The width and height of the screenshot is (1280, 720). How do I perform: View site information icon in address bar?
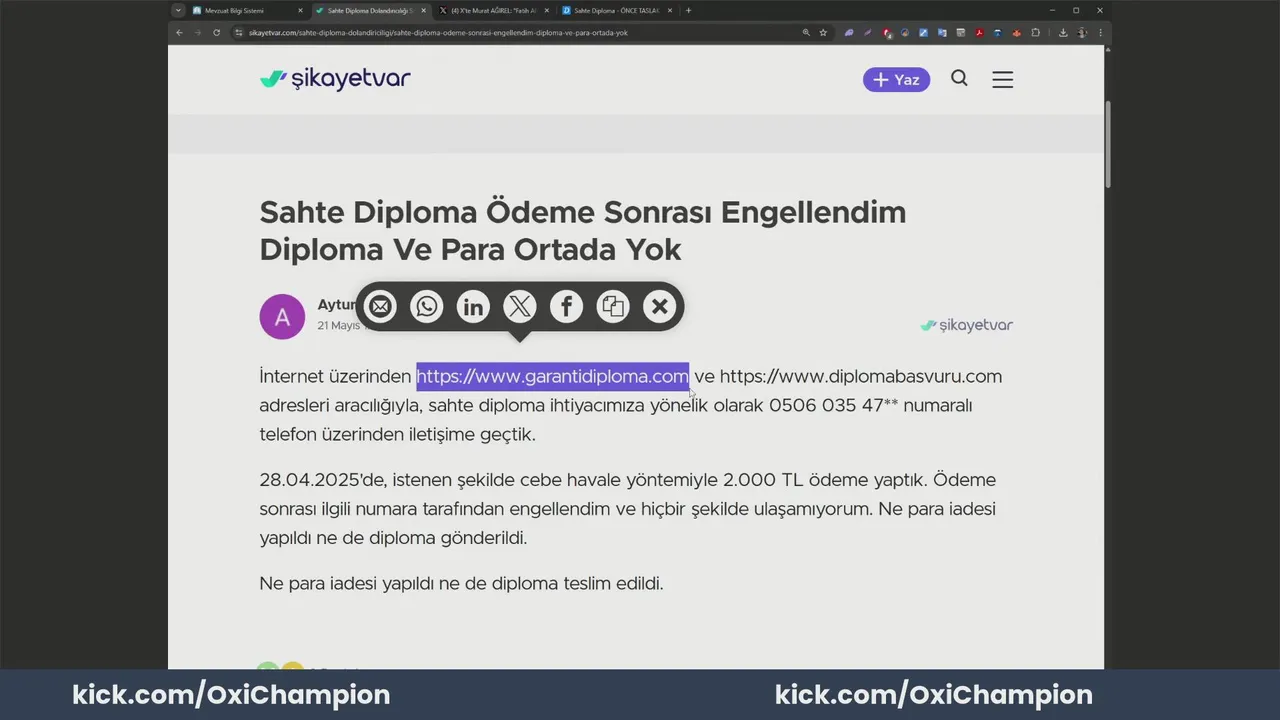click(x=239, y=32)
